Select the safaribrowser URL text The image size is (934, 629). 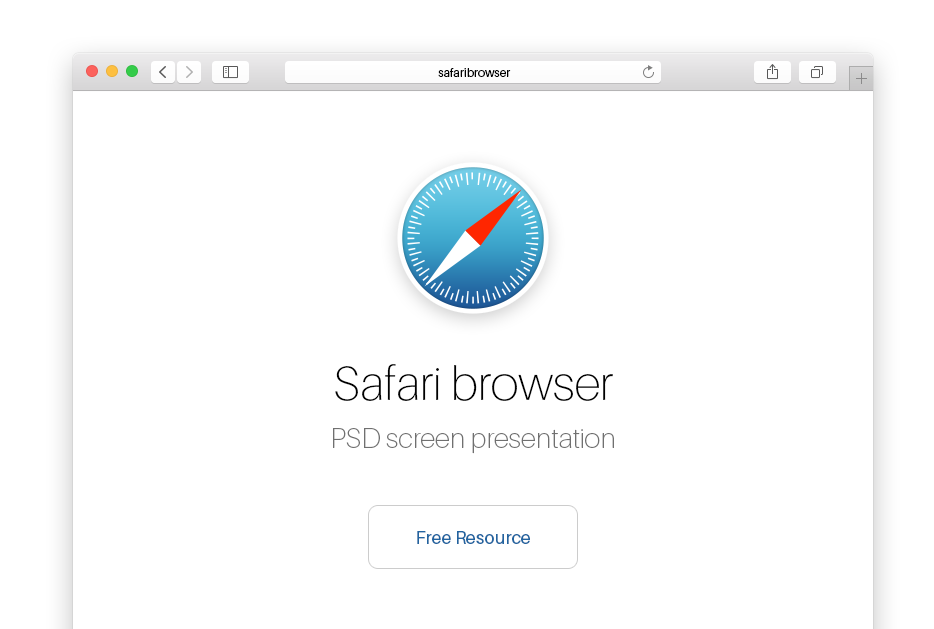pyautogui.click(x=474, y=73)
